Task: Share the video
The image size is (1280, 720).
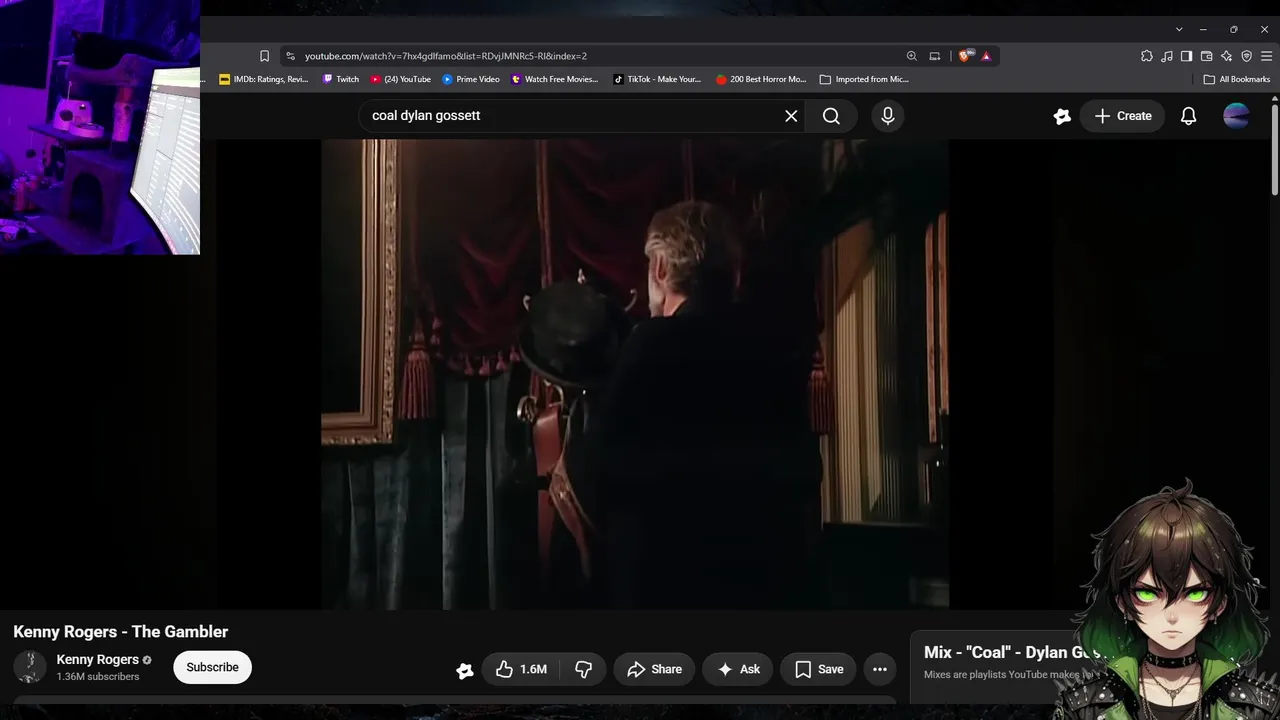Action: coord(654,669)
